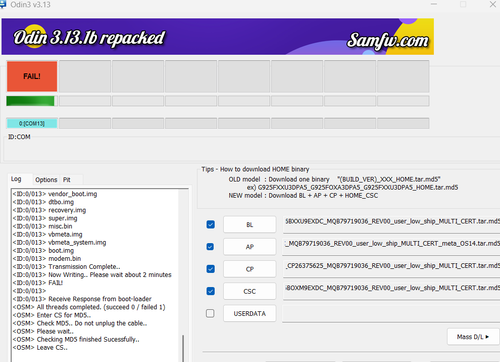Click the 'OLD model : Download one binary' tip
500x362 pixels.
pyautogui.click(x=279, y=179)
